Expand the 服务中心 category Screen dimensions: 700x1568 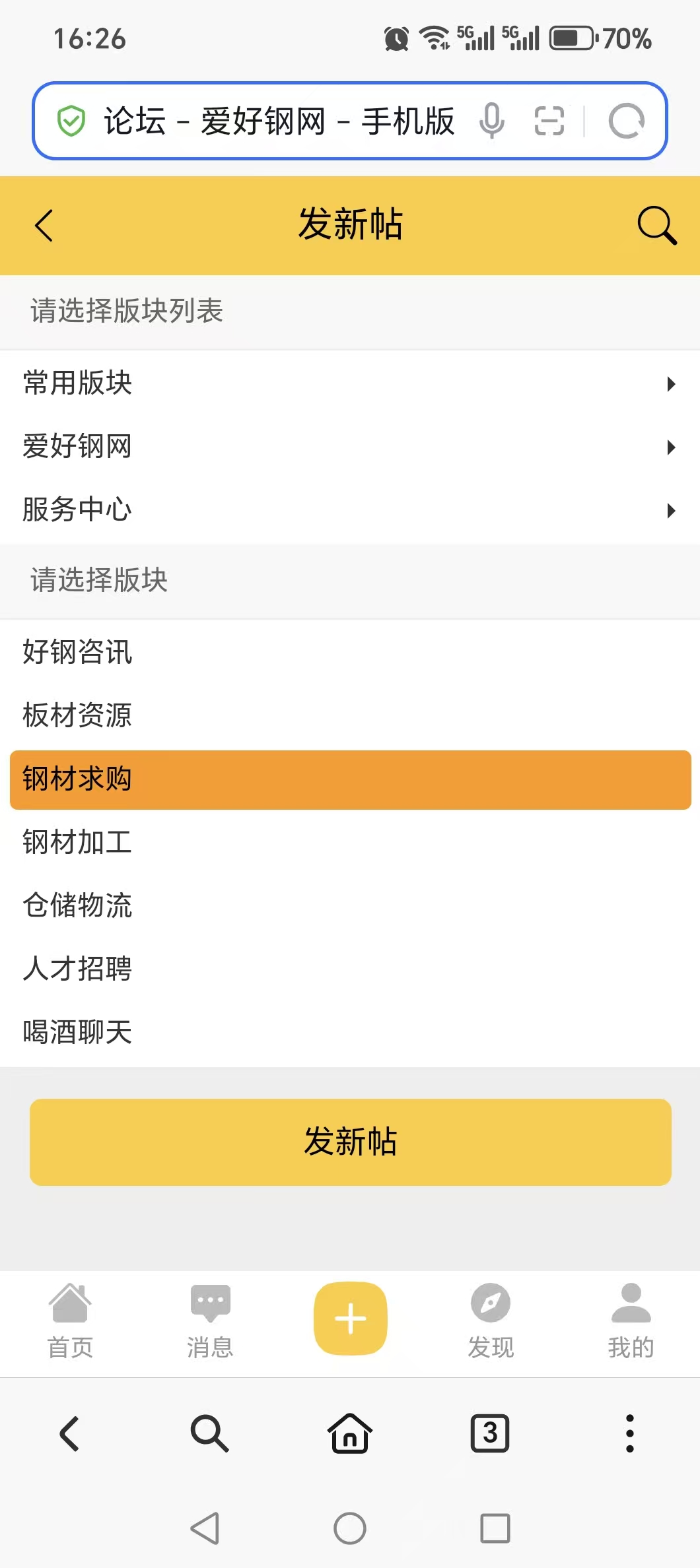tap(350, 510)
